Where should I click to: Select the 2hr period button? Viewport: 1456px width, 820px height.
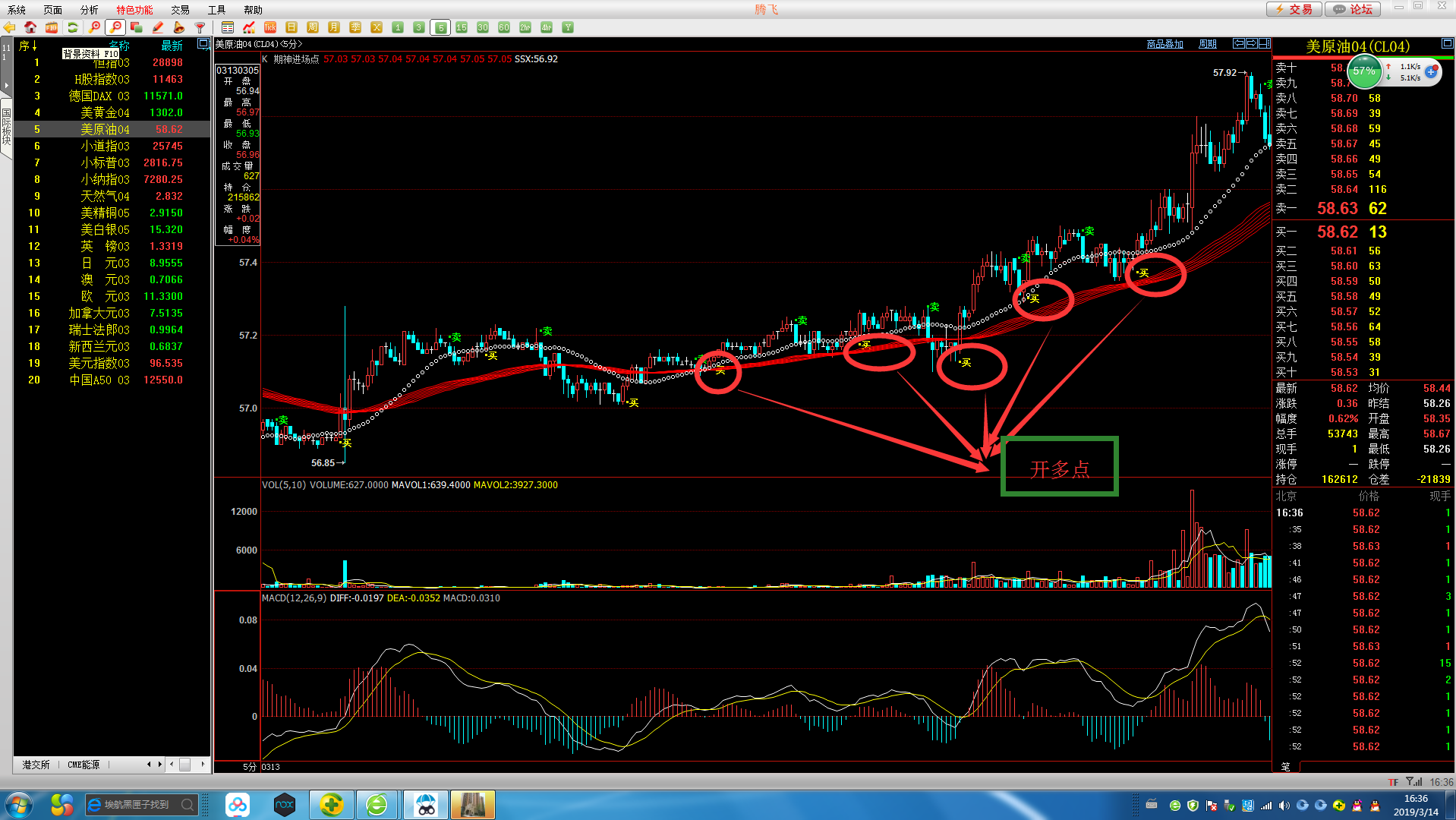pyautogui.click(x=525, y=27)
